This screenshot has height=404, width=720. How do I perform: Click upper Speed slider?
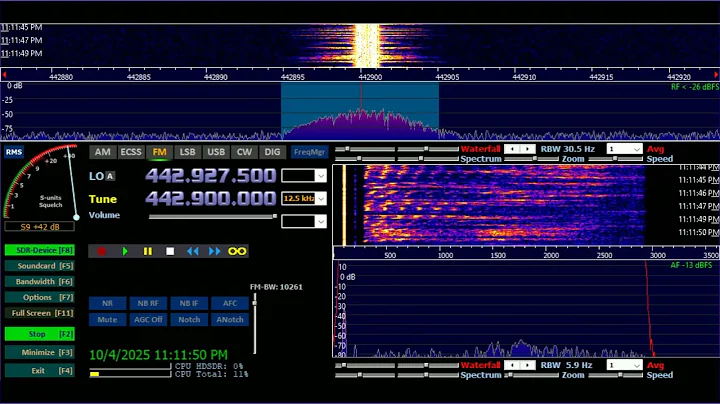point(615,159)
